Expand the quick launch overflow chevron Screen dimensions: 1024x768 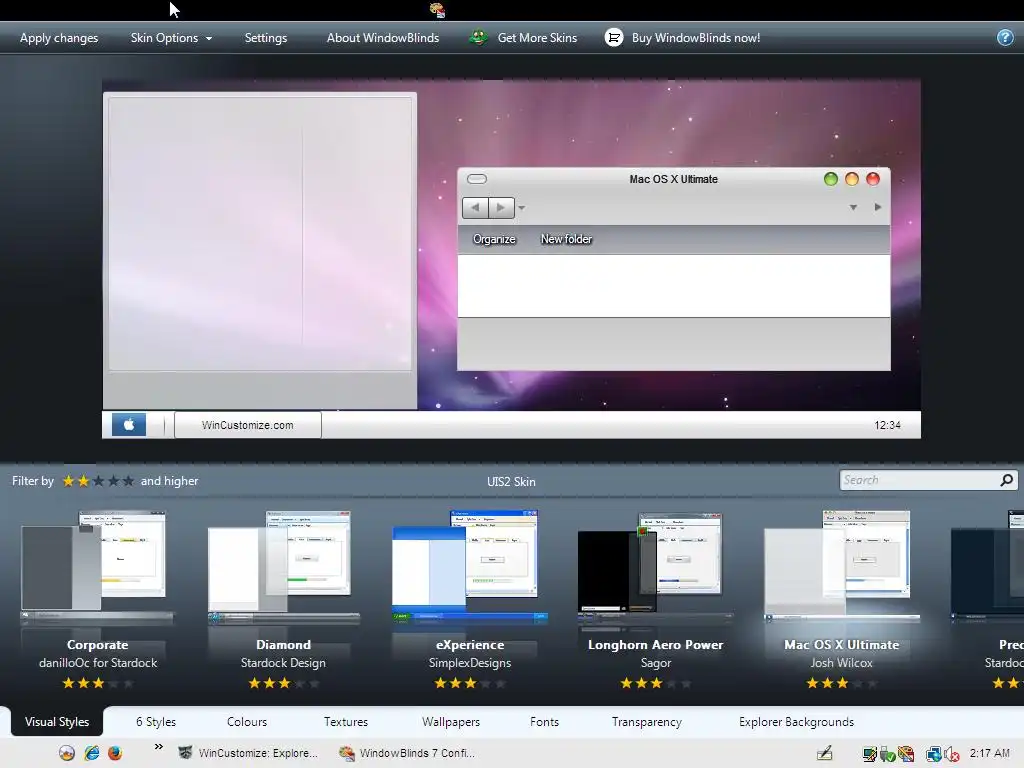click(159, 746)
